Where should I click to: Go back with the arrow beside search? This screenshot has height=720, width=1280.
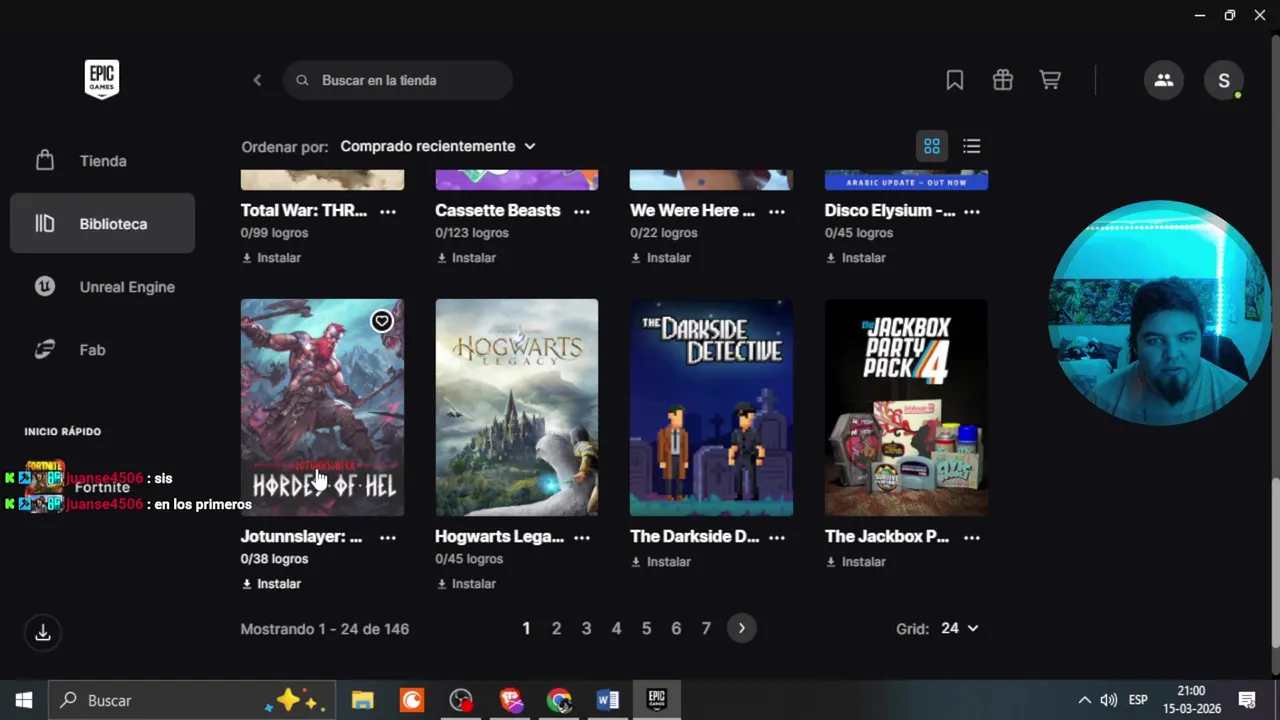pos(257,80)
